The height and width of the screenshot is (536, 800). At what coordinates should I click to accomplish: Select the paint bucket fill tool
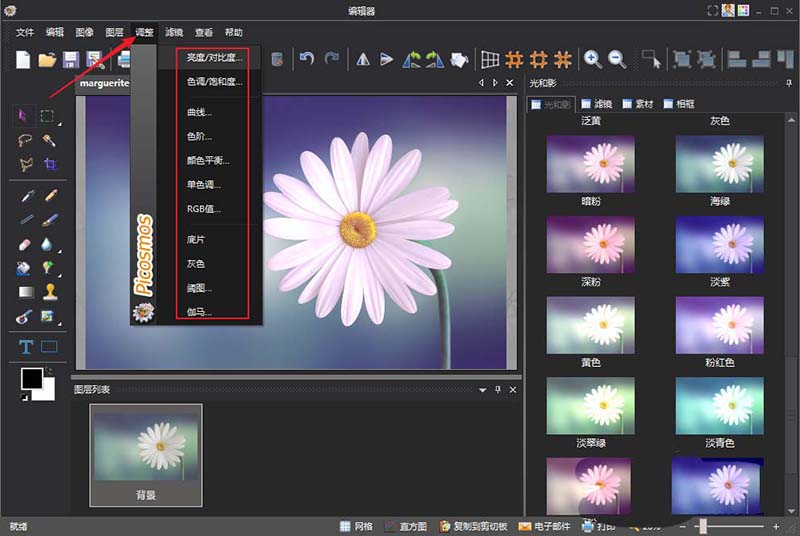(23, 268)
